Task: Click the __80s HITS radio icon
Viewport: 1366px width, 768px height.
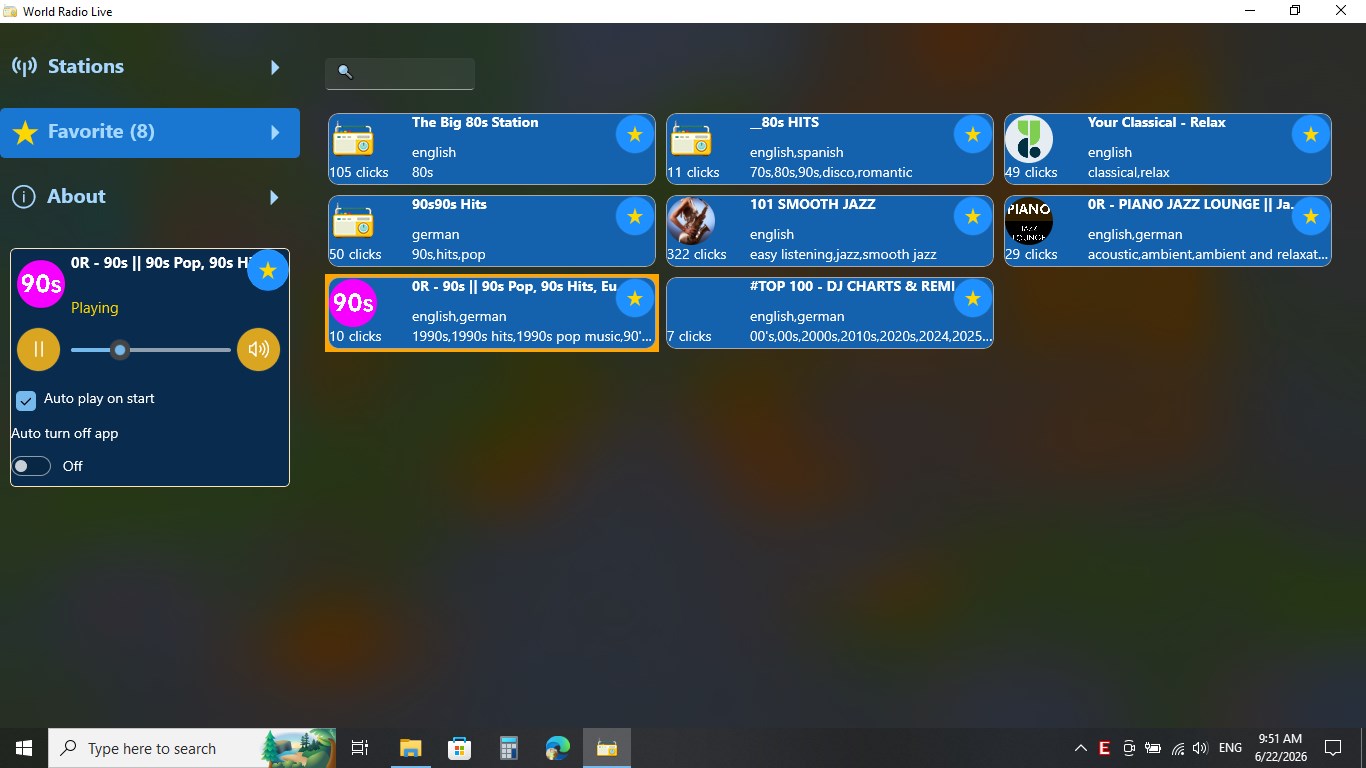Action: tap(691, 140)
